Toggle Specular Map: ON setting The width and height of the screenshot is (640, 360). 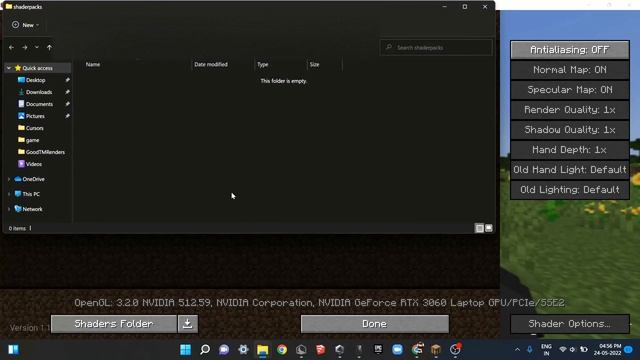(x=570, y=90)
